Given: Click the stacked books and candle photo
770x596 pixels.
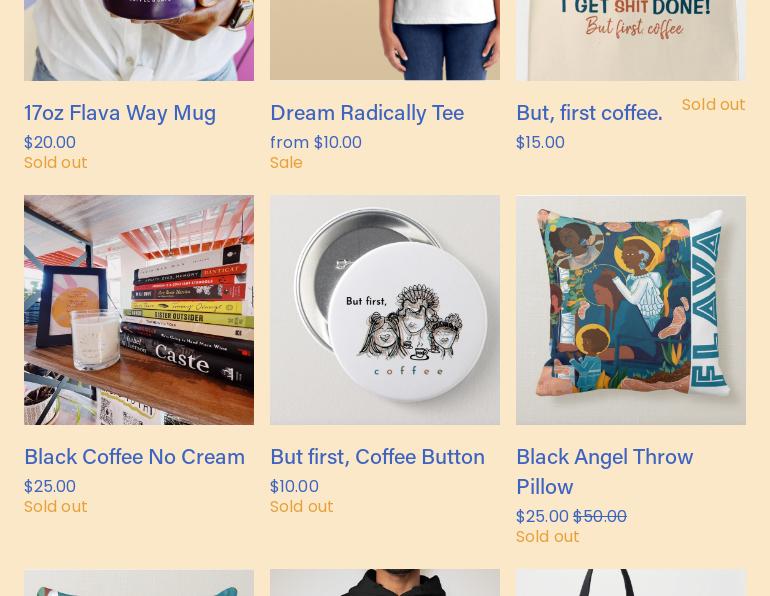Looking at the screenshot, I should pyautogui.click(x=139, y=310).
